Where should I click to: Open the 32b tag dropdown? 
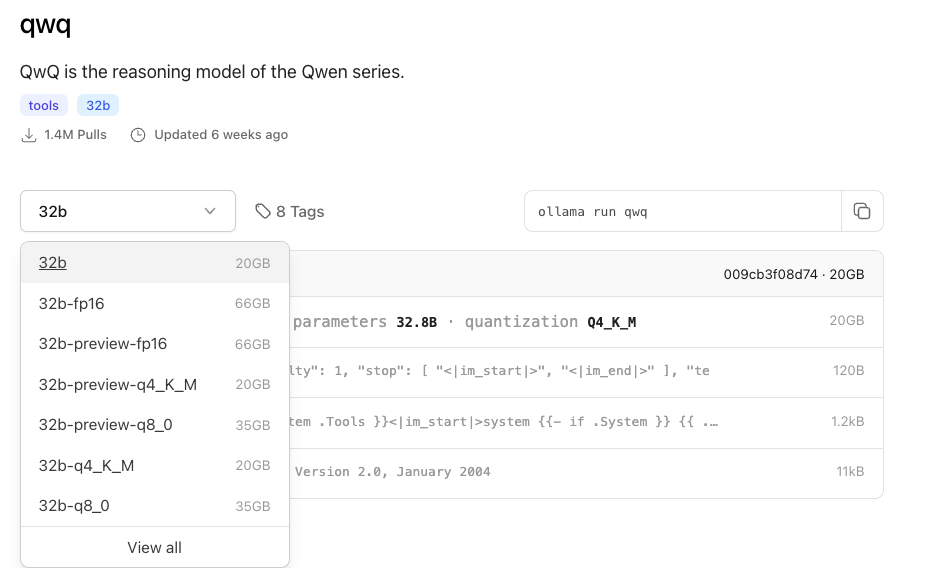point(128,211)
